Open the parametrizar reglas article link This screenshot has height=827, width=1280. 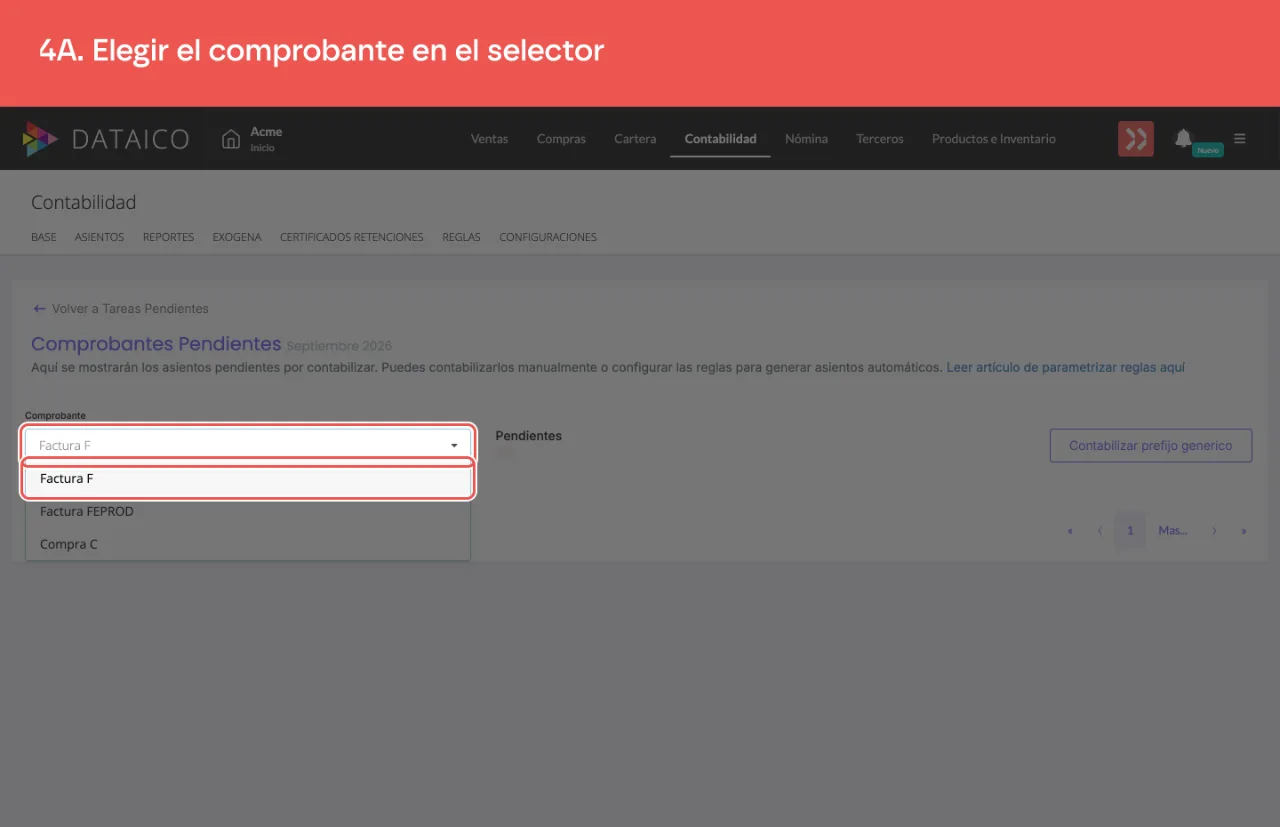[x=1065, y=368]
